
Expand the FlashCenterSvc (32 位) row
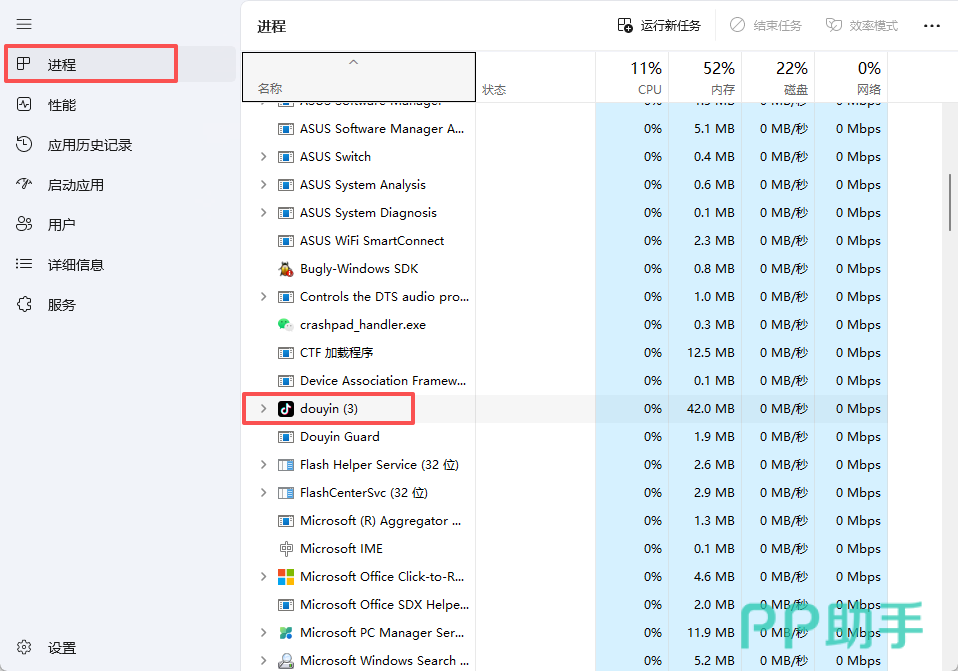263,493
